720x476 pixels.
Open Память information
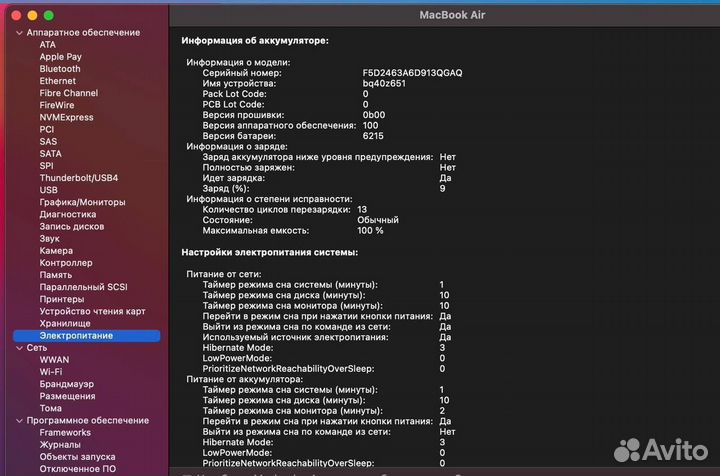[x=56, y=275]
